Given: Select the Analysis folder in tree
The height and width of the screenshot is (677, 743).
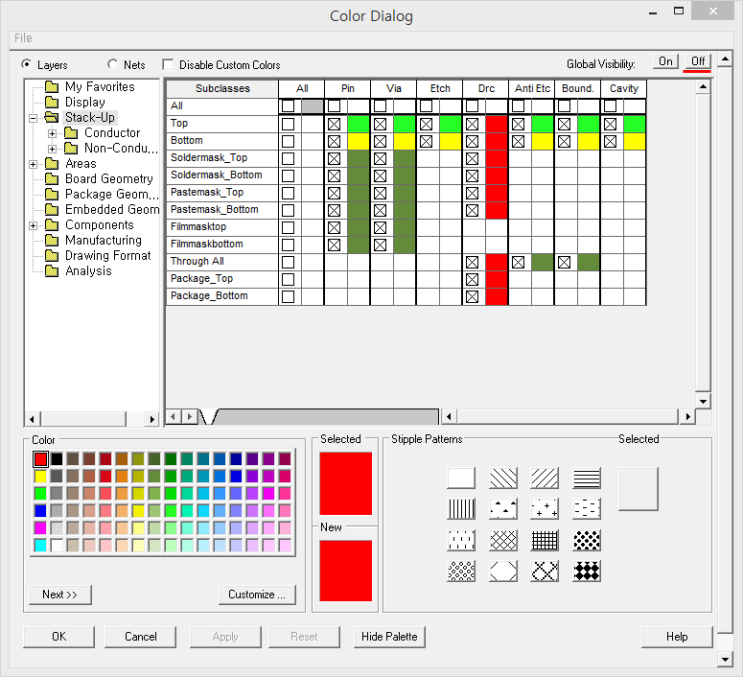Looking at the screenshot, I should (88, 271).
